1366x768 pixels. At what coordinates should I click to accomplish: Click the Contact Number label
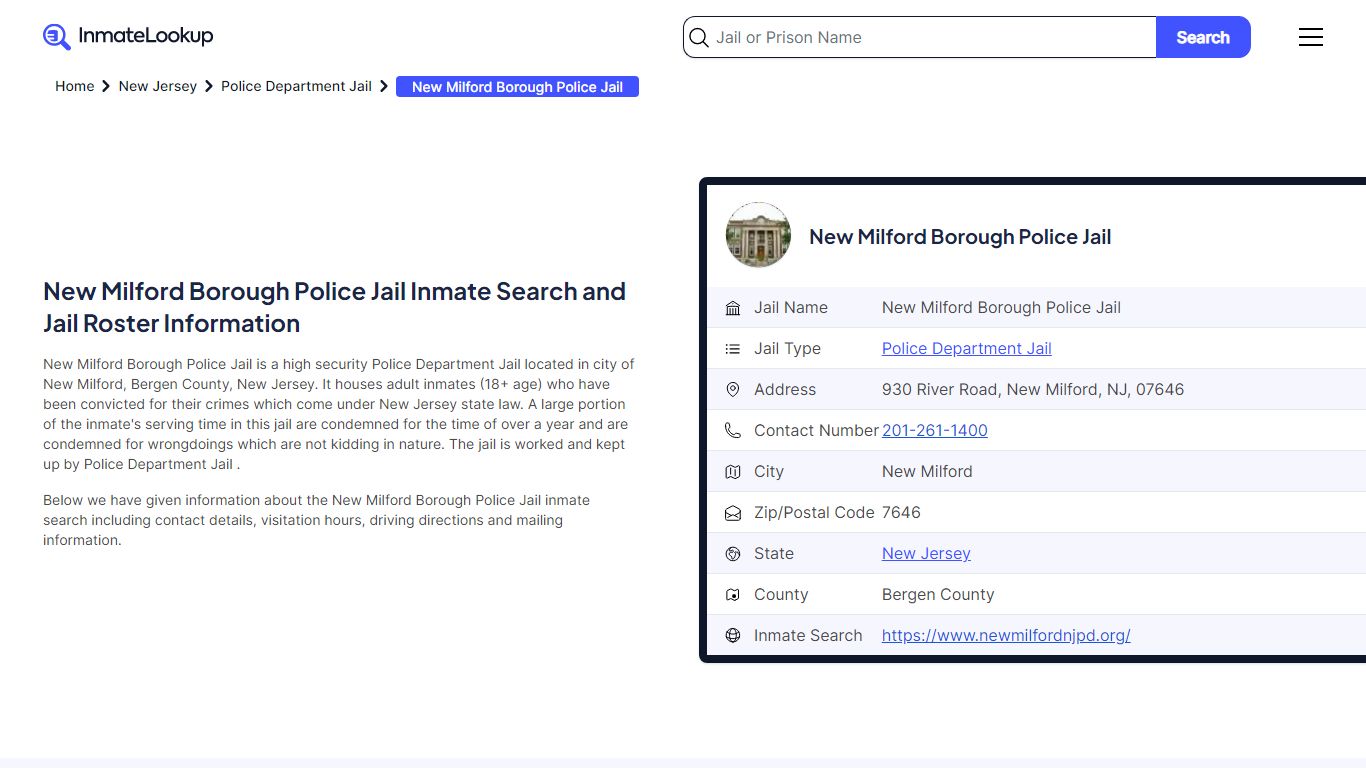pyautogui.click(x=816, y=431)
